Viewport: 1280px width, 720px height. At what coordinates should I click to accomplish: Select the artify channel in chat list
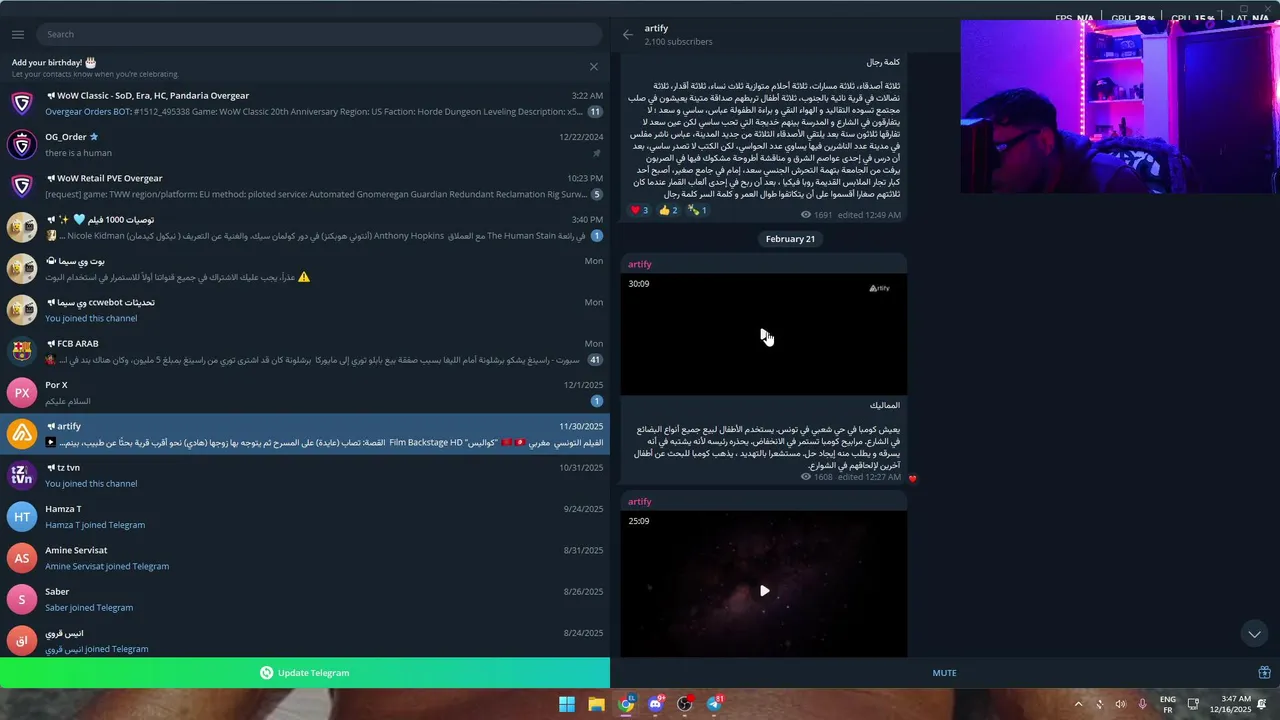305,434
